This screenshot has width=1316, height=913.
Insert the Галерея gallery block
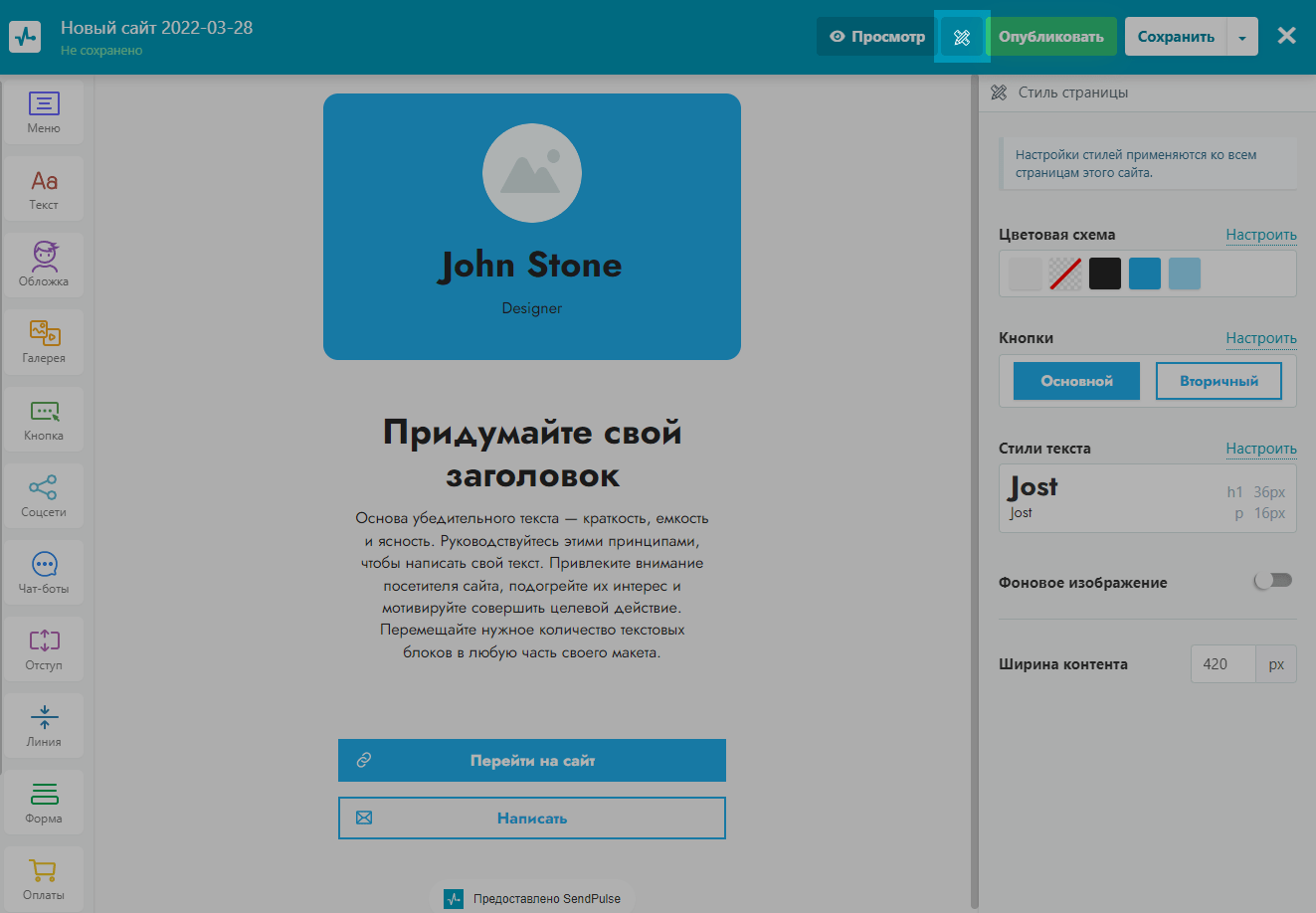[44, 342]
